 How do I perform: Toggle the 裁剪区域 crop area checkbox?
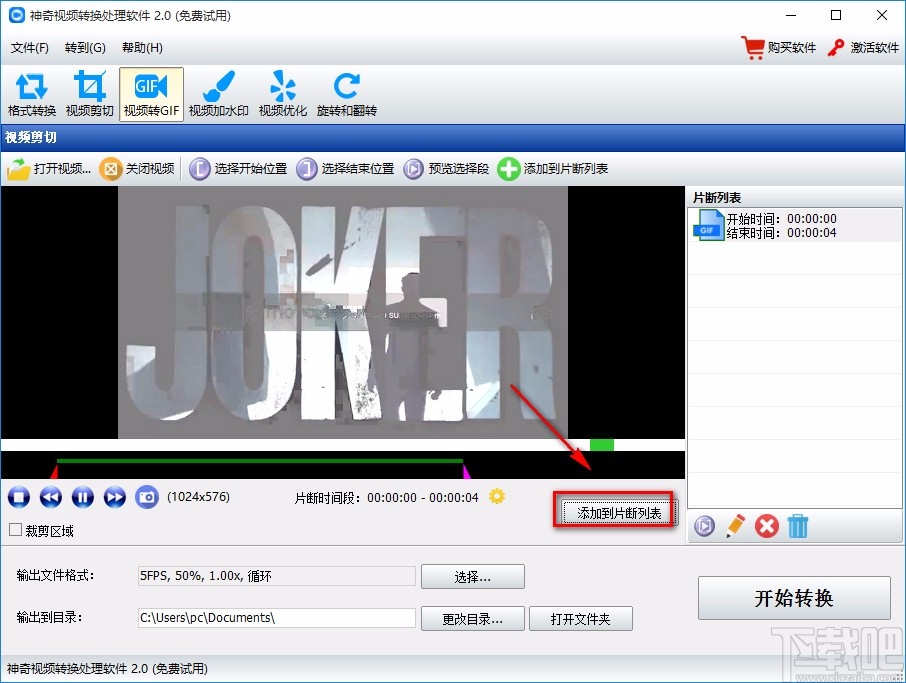(16, 530)
